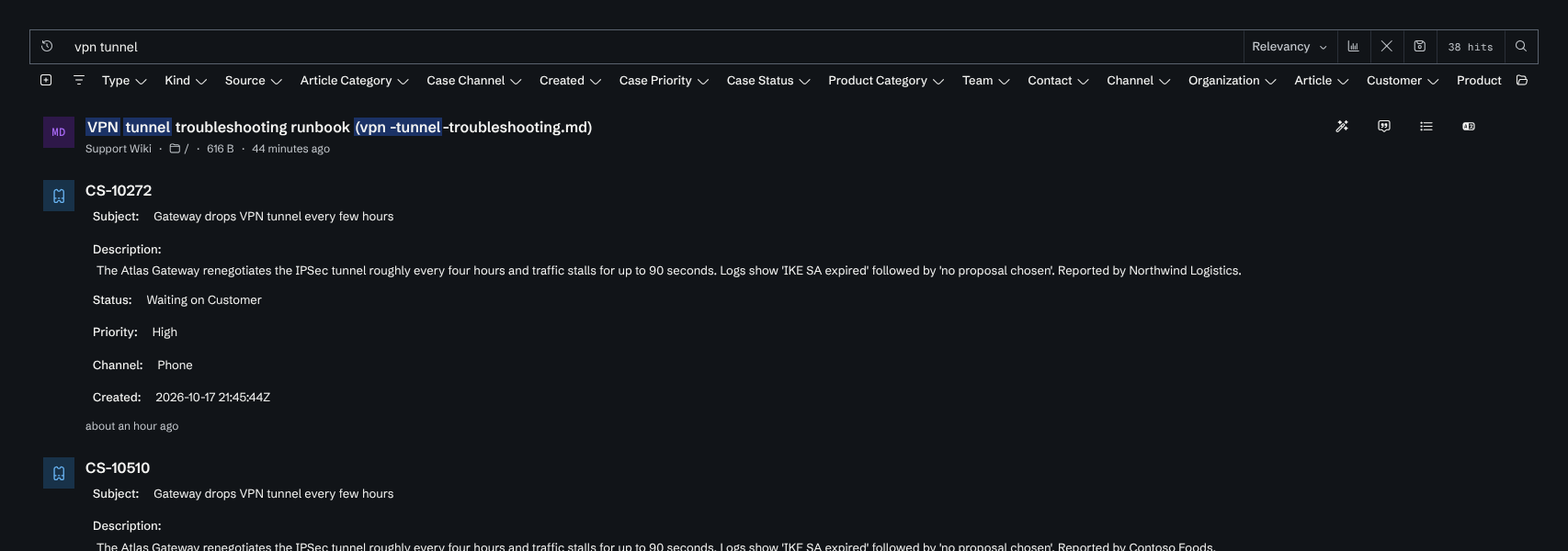Click the case icon beside CS-10510

pyautogui.click(x=59, y=473)
